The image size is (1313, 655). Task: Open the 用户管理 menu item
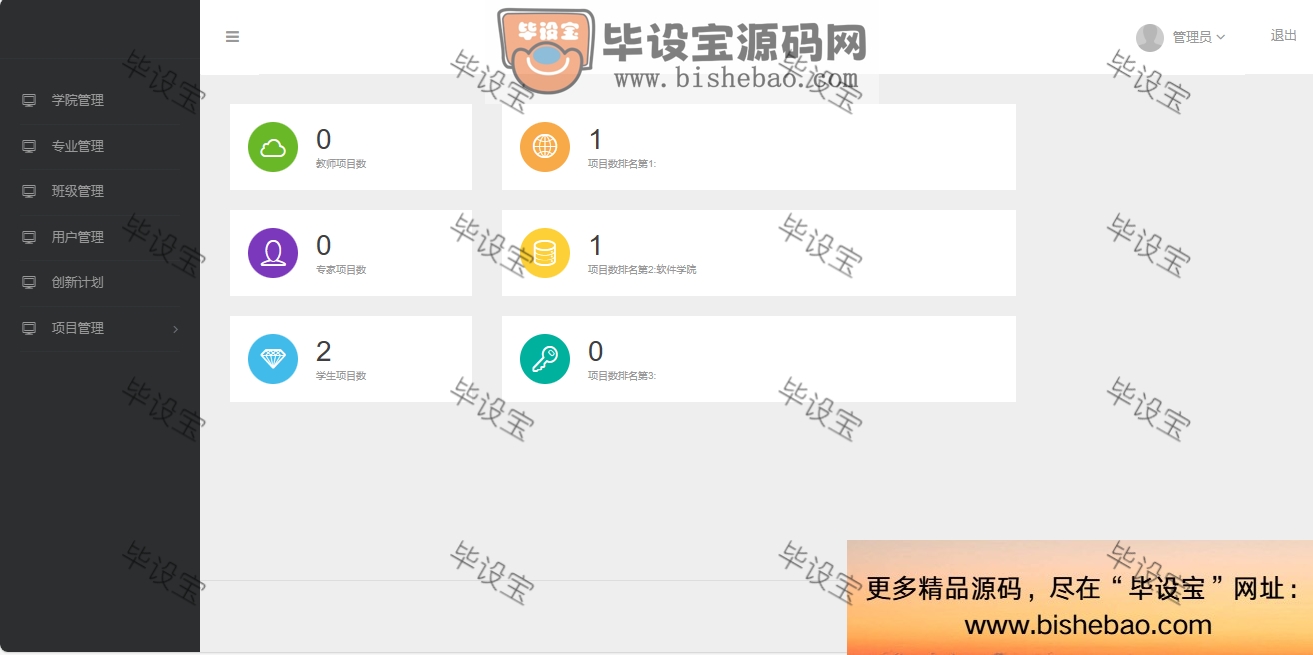(100, 237)
